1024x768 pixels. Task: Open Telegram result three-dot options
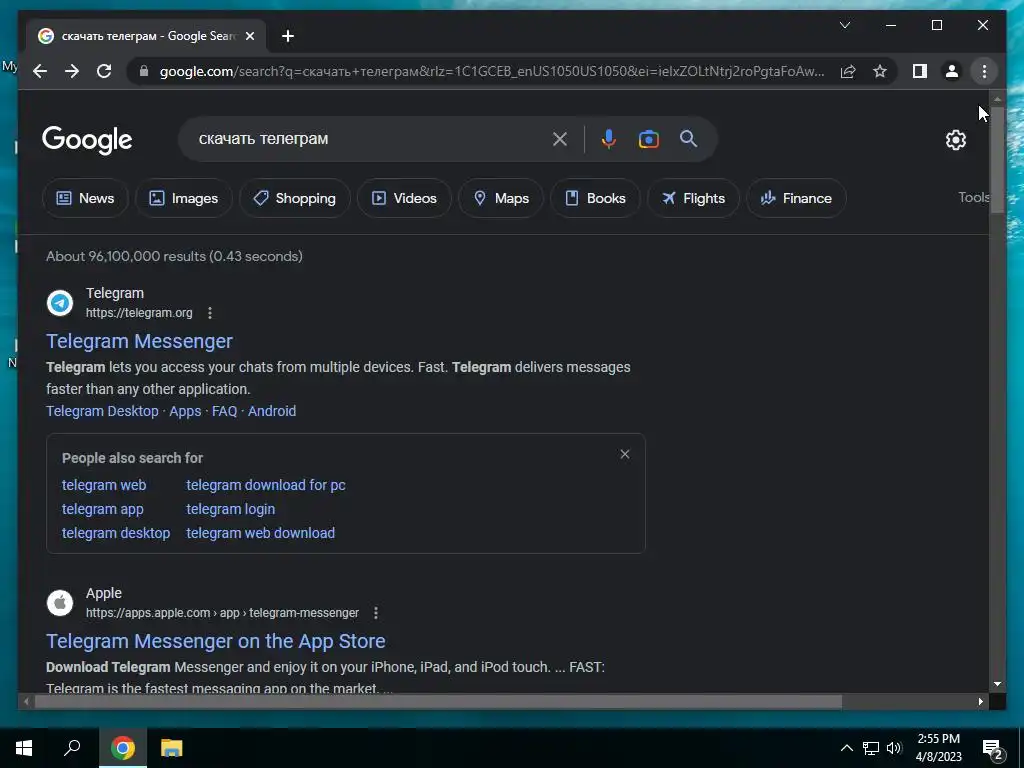coord(210,313)
